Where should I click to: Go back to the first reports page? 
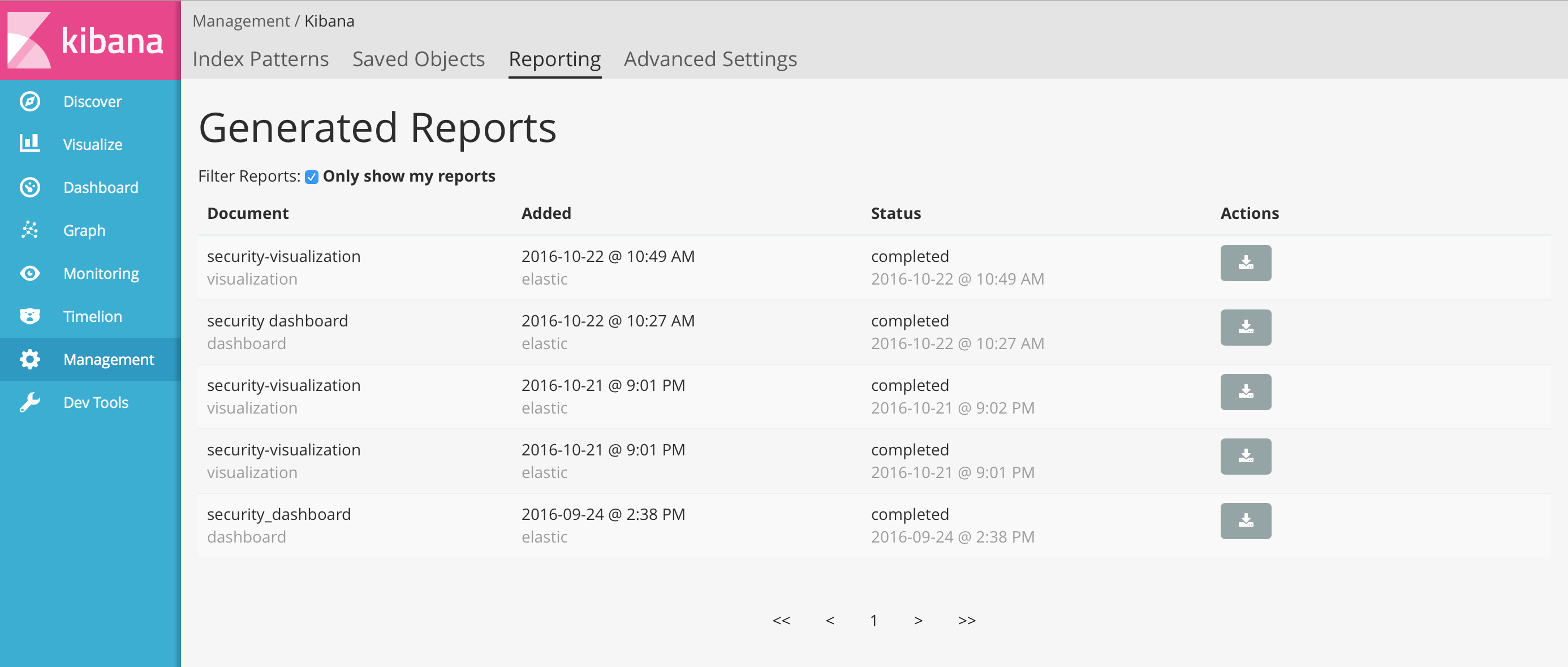pos(782,620)
